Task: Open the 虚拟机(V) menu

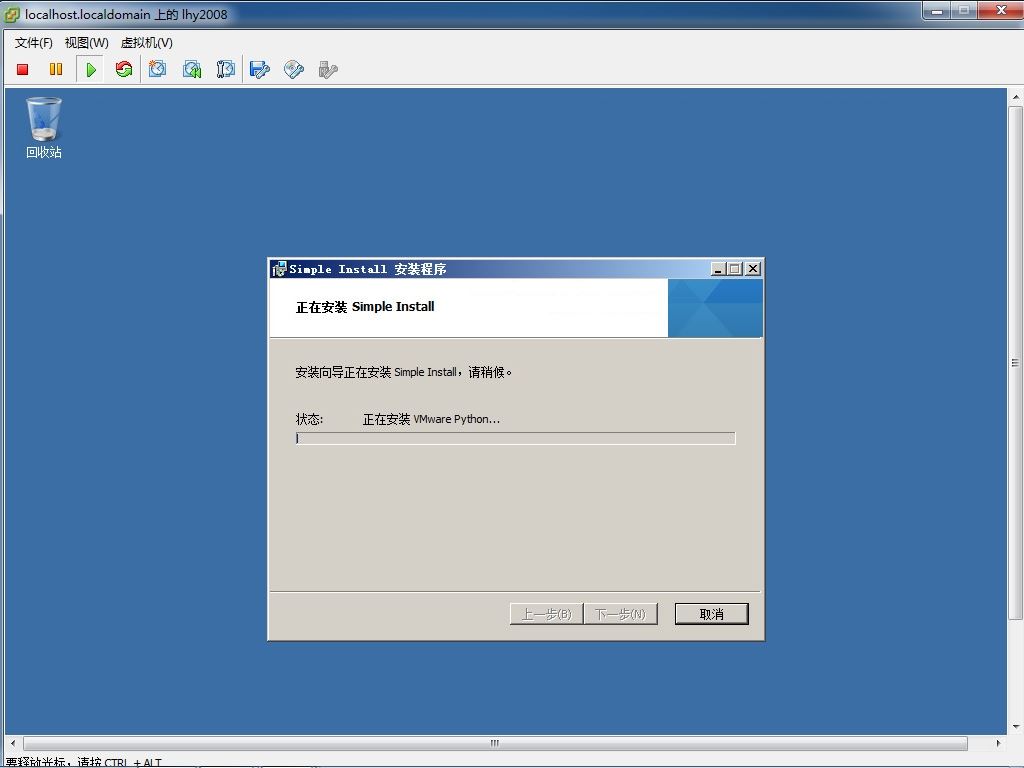Action: pyautogui.click(x=147, y=42)
